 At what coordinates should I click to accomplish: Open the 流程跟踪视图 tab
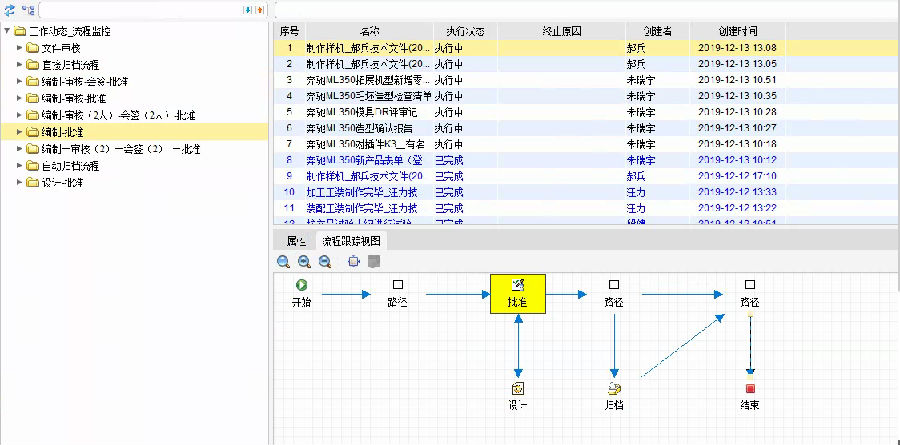pyautogui.click(x=350, y=241)
